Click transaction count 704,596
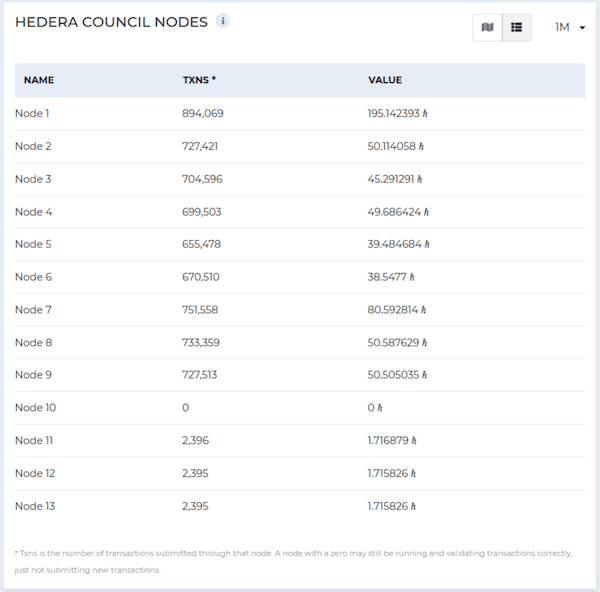The image size is (600, 592). [x=202, y=179]
